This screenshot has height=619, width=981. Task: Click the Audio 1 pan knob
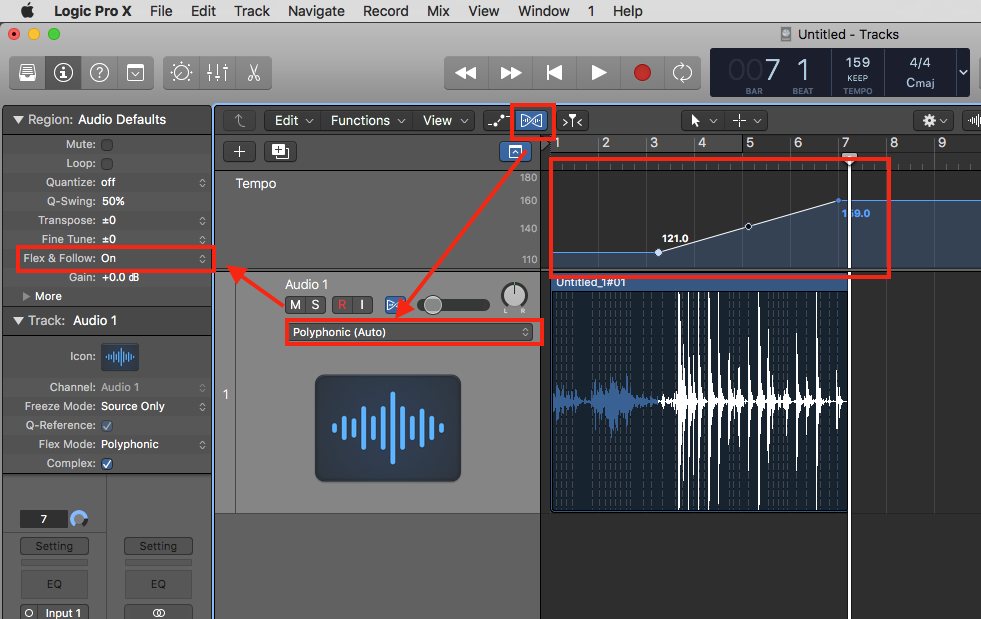[x=514, y=295]
